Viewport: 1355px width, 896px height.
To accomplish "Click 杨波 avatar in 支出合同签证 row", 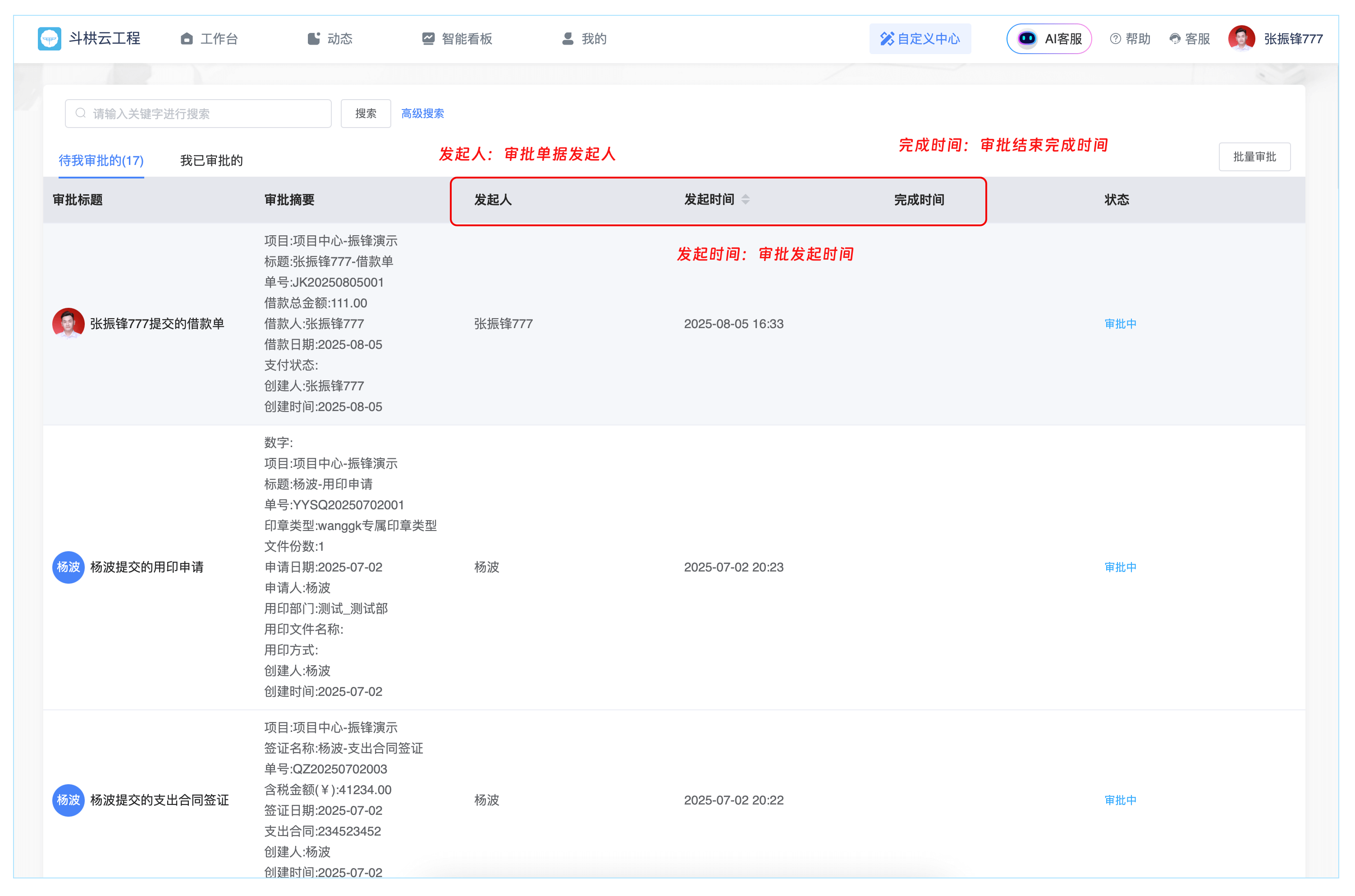I will point(68,800).
